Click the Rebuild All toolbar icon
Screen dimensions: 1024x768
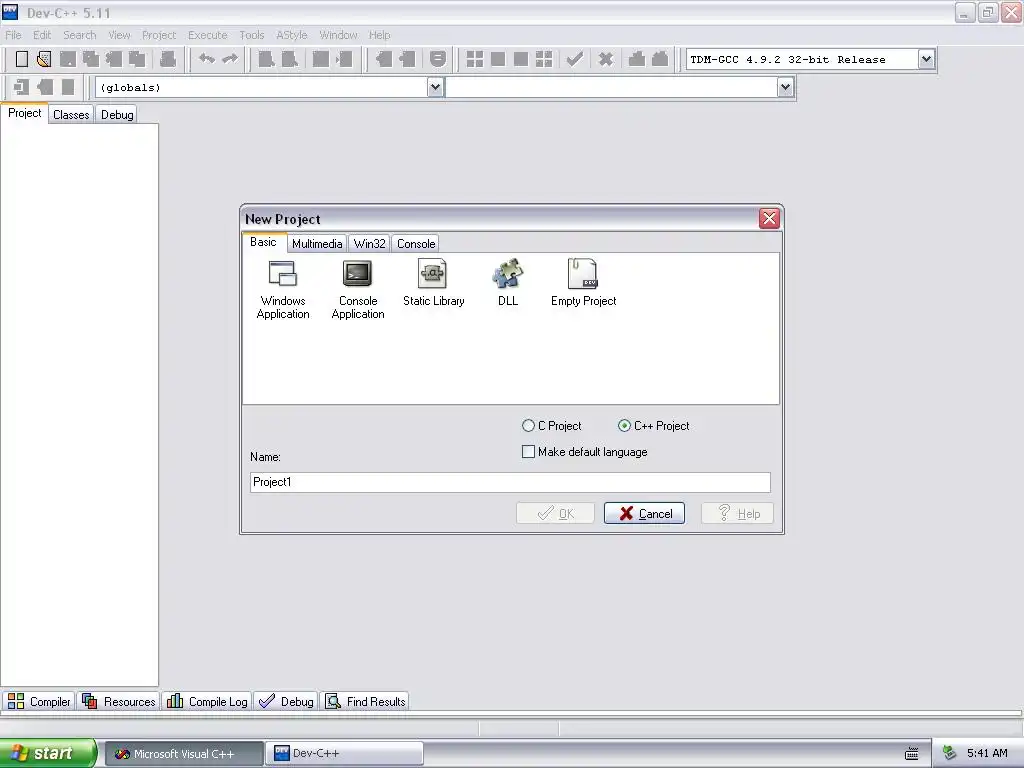coord(544,59)
